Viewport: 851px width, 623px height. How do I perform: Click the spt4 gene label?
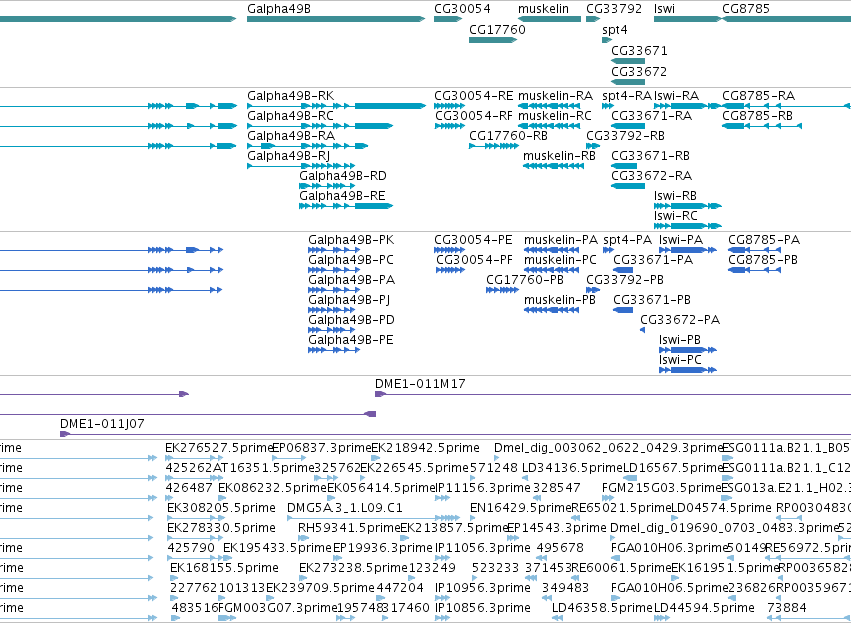615,30
